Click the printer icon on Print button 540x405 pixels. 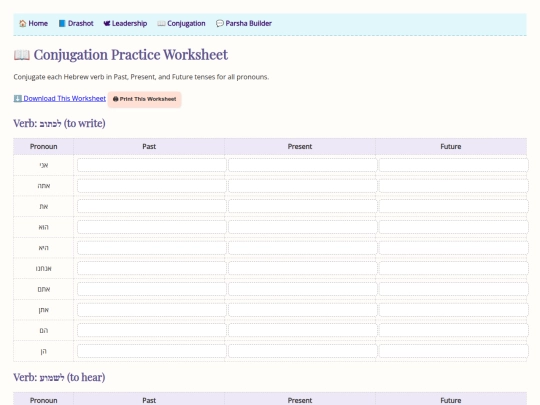pyautogui.click(x=116, y=99)
